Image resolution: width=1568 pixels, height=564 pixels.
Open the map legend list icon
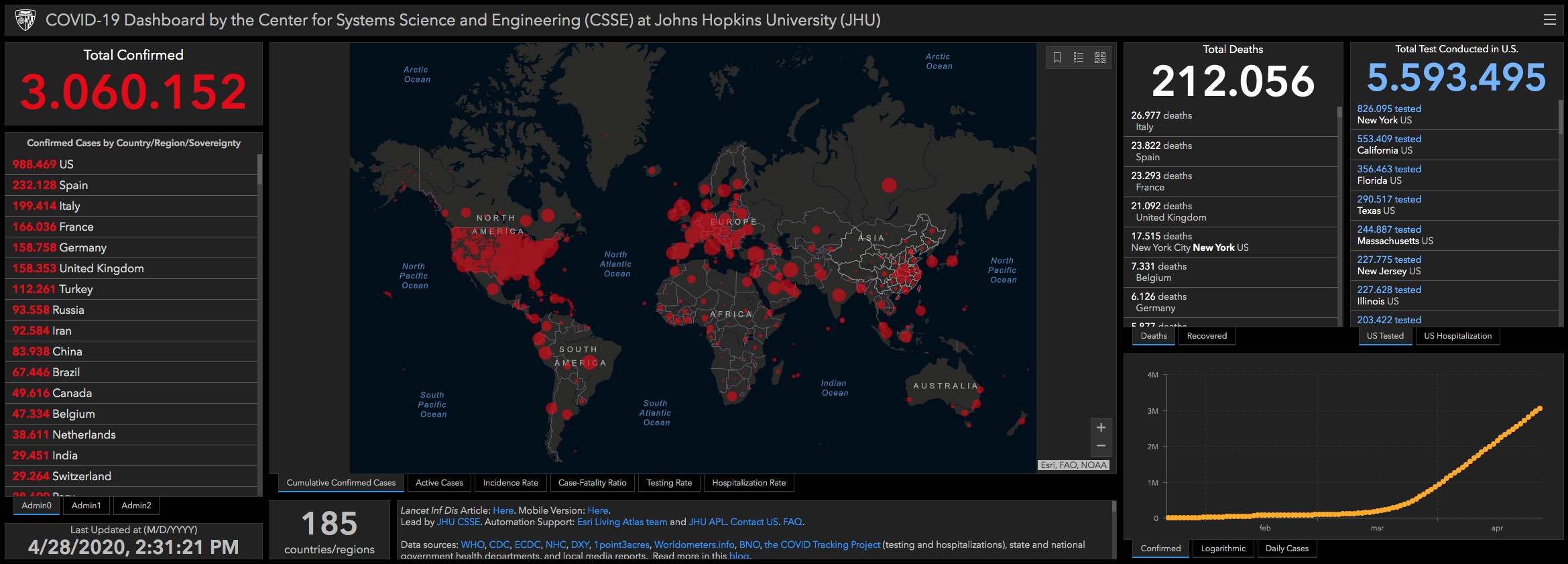1079,58
